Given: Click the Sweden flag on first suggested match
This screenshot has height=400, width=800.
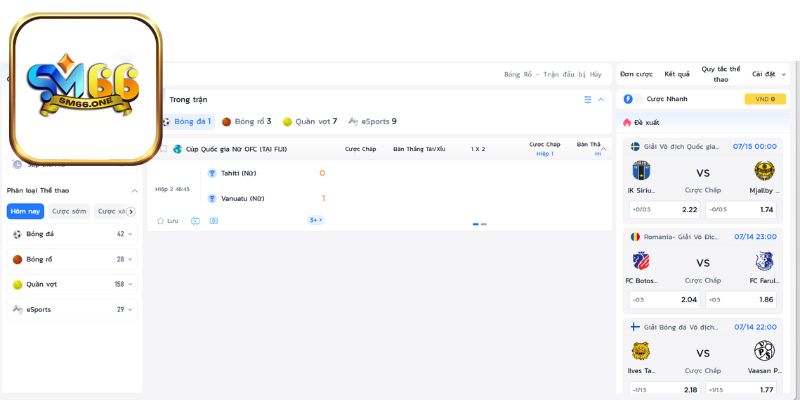Looking at the screenshot, I should 635,146.
